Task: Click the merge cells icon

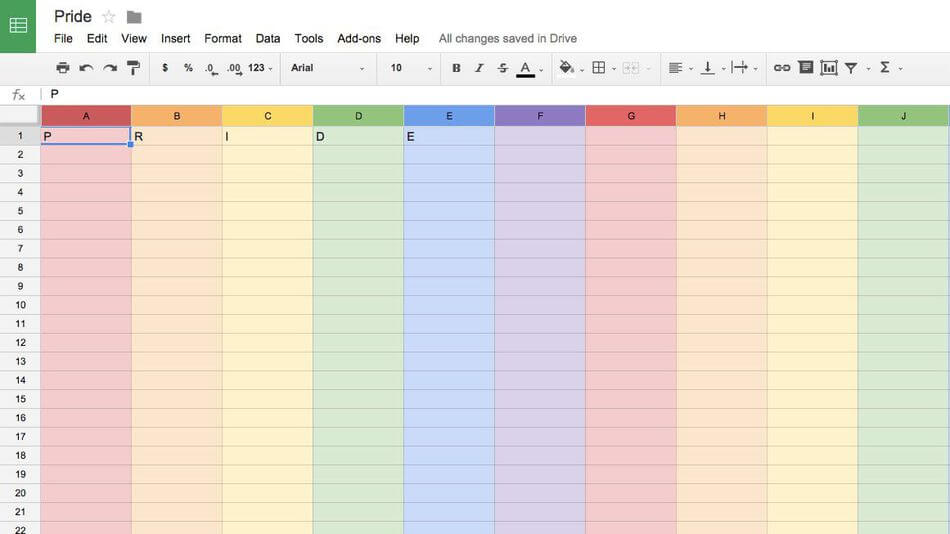Action: coord(631,68)
